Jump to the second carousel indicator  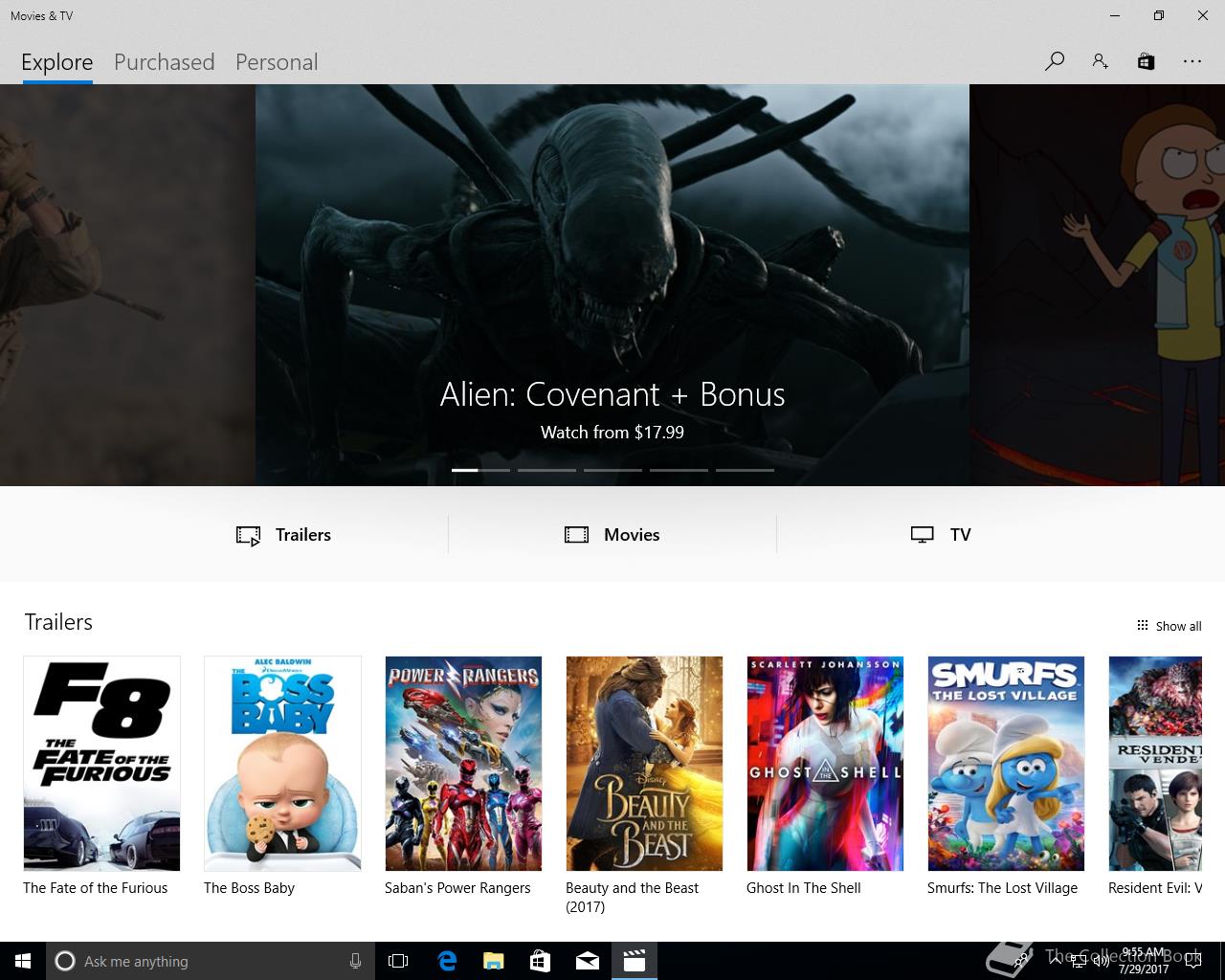click(546, 470)
